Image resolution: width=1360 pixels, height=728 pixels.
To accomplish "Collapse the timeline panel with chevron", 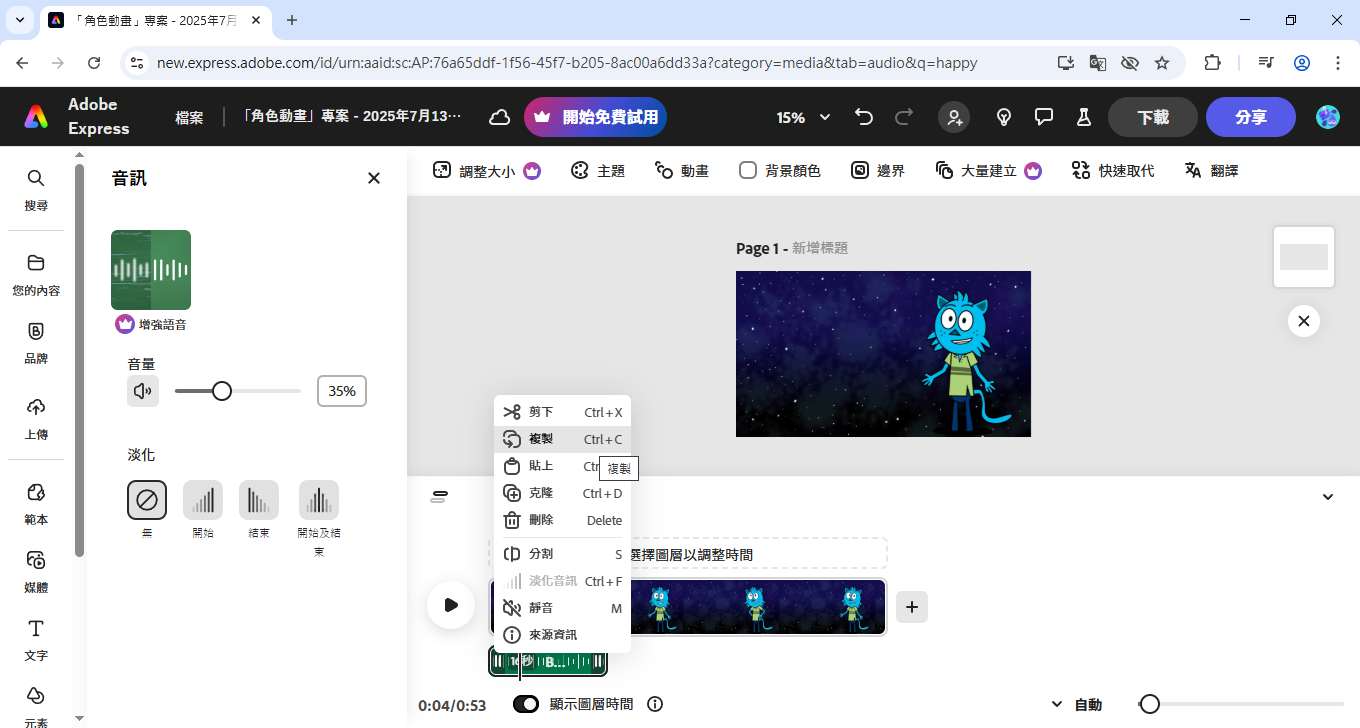I will point(1328,497).
